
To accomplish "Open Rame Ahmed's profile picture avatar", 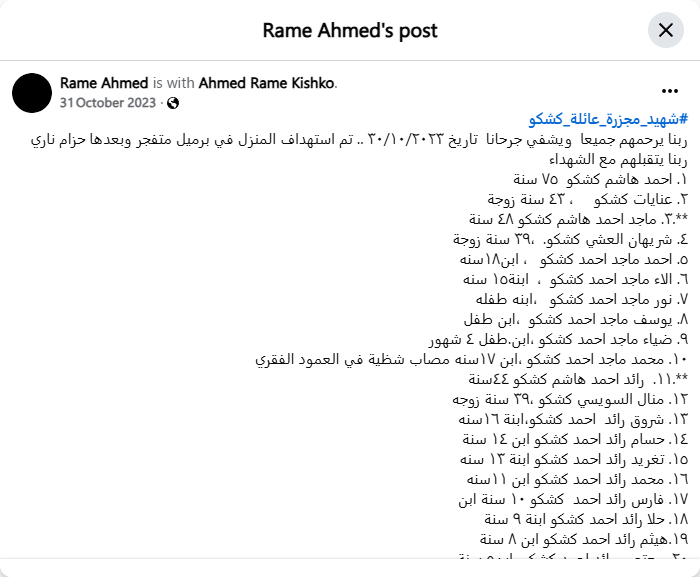I will click(32, 92).
